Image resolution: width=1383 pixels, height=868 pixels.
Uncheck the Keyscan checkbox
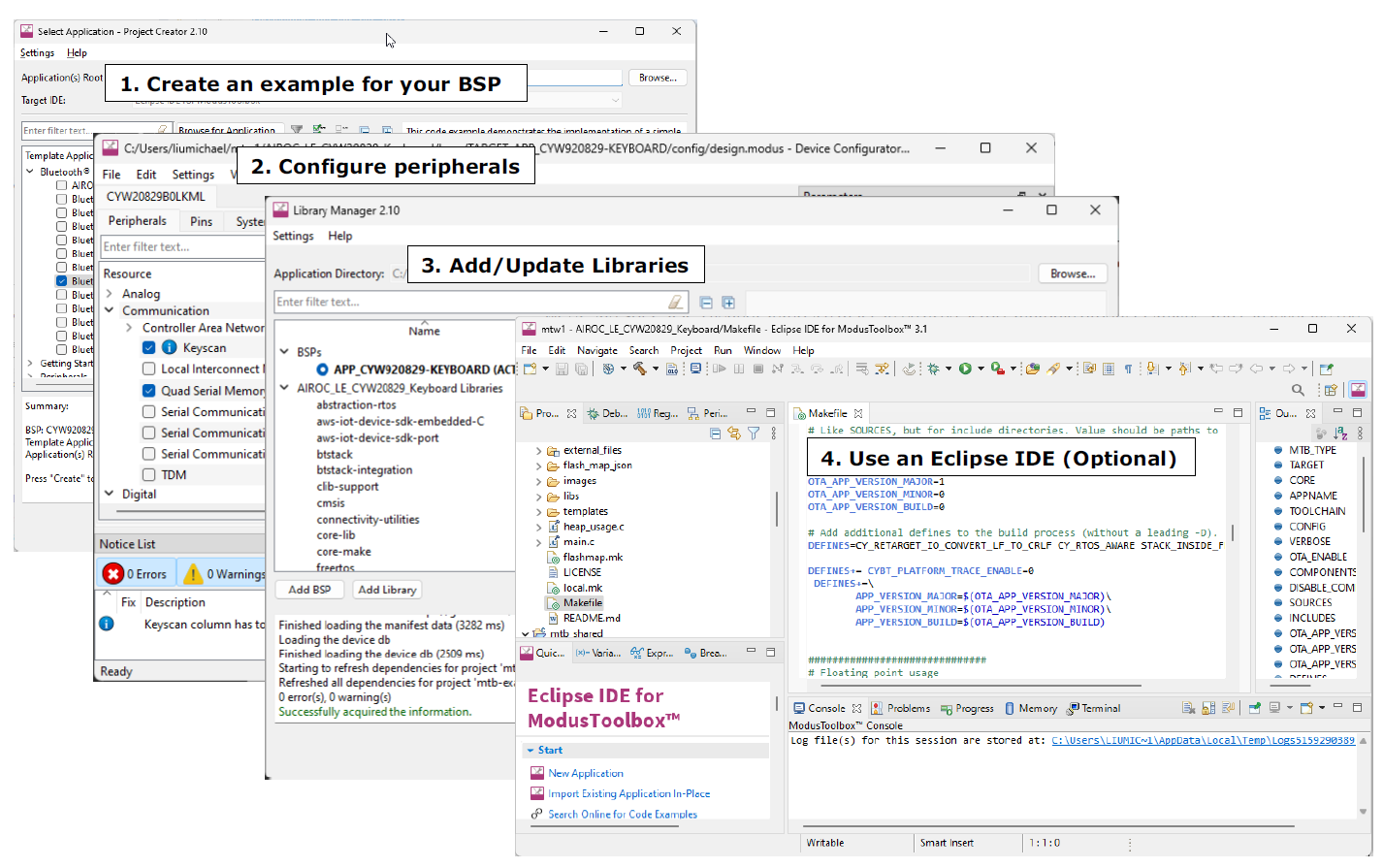[x=148, y=347]
